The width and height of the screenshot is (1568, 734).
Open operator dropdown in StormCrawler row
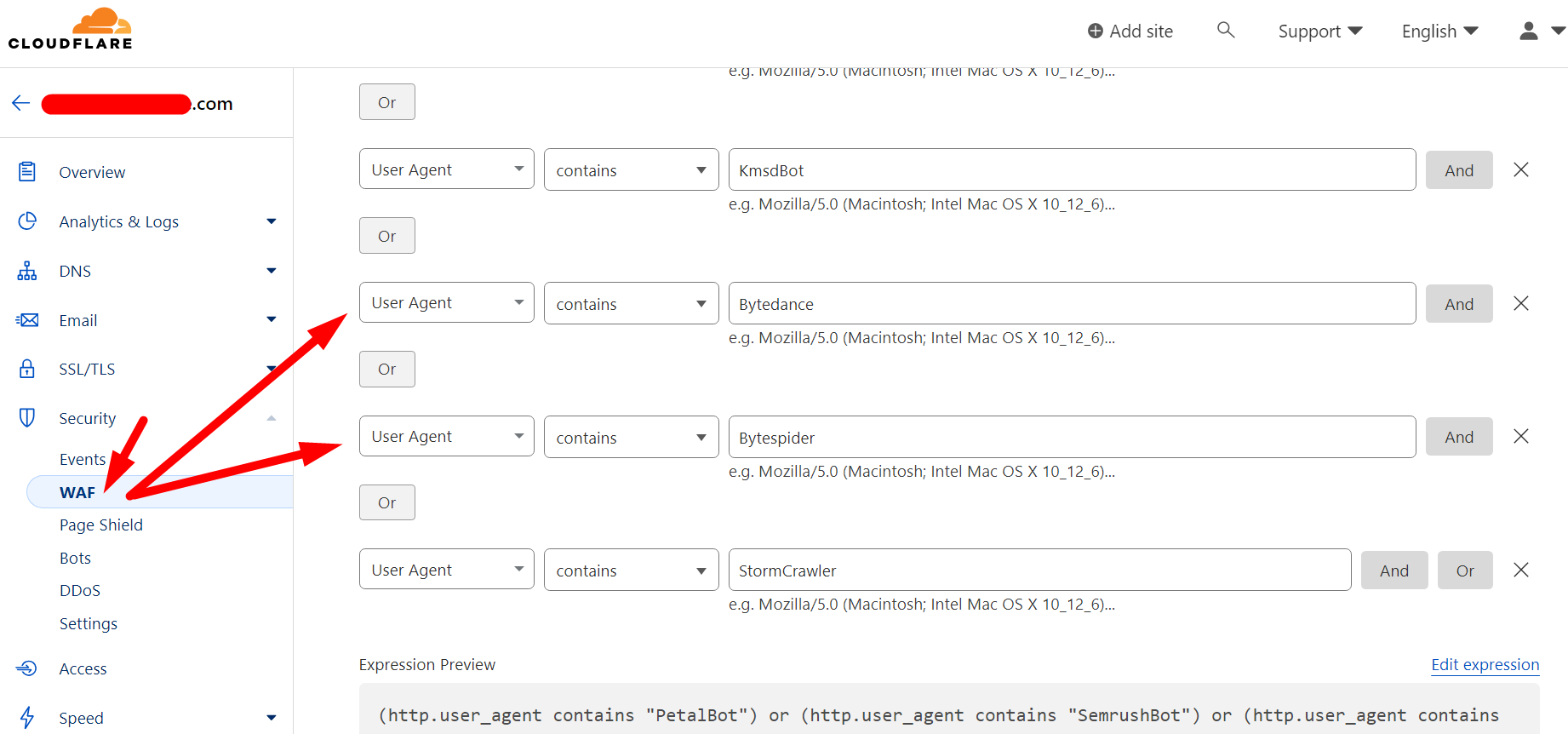(632, 570)
